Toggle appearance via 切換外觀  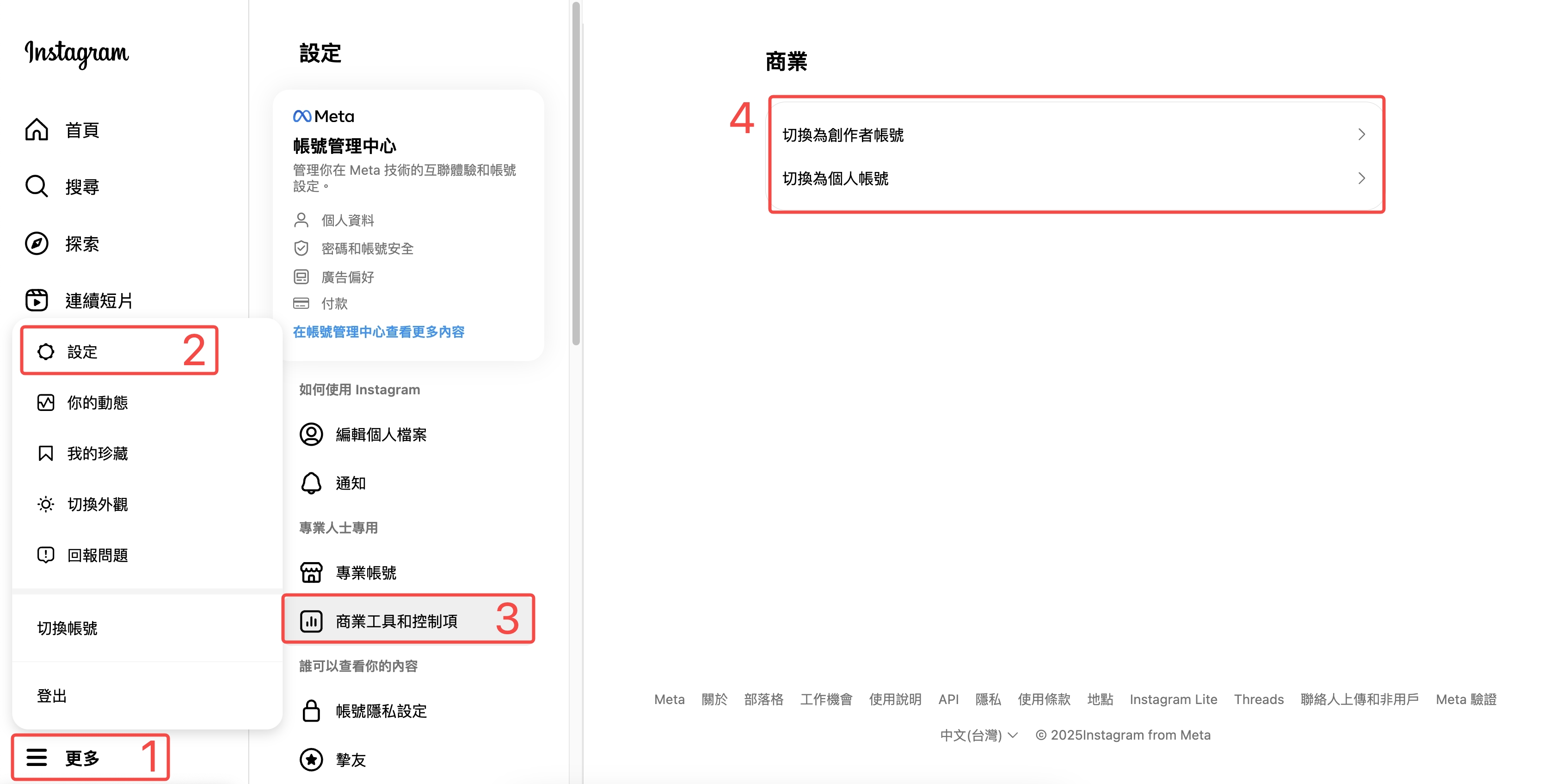pos(97,504)
